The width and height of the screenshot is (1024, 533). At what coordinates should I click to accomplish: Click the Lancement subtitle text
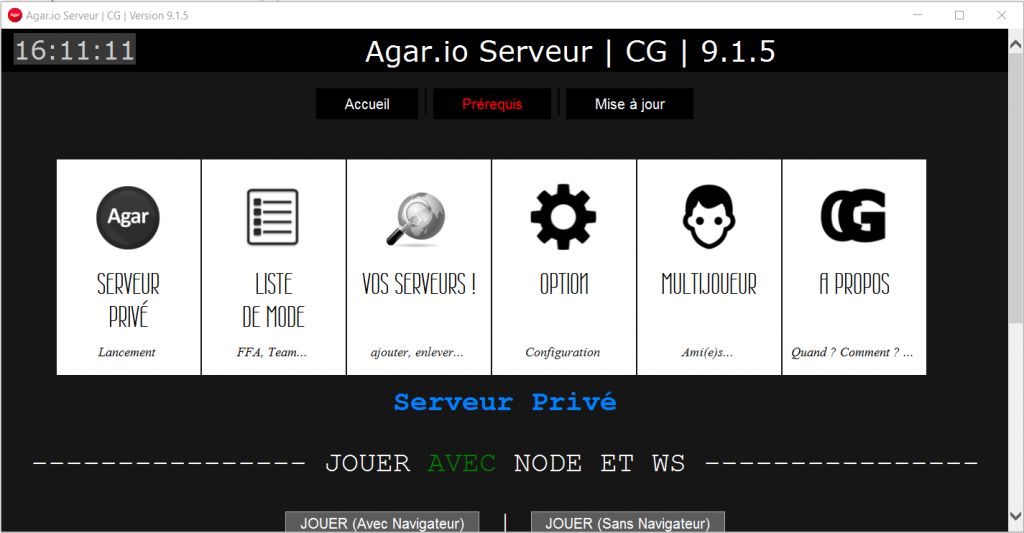click(x=127, y=353)
